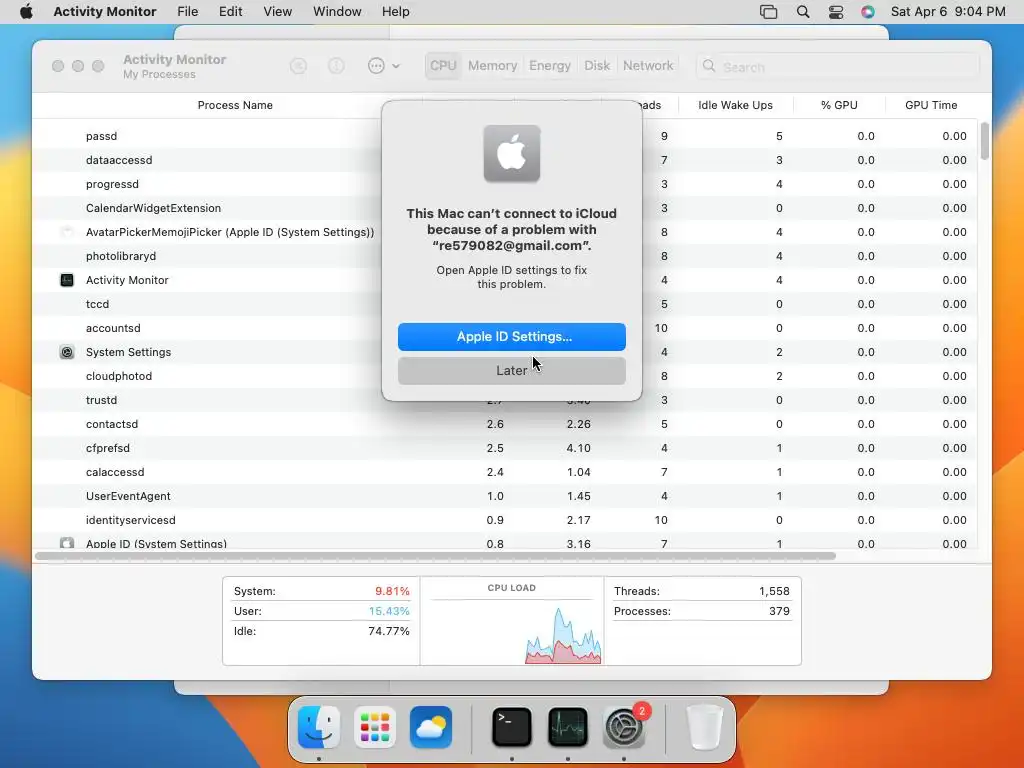Open the more actions ellipsis button
Image resolution: width=1024 pixels, height=768 pixels.
click(376, 66)
